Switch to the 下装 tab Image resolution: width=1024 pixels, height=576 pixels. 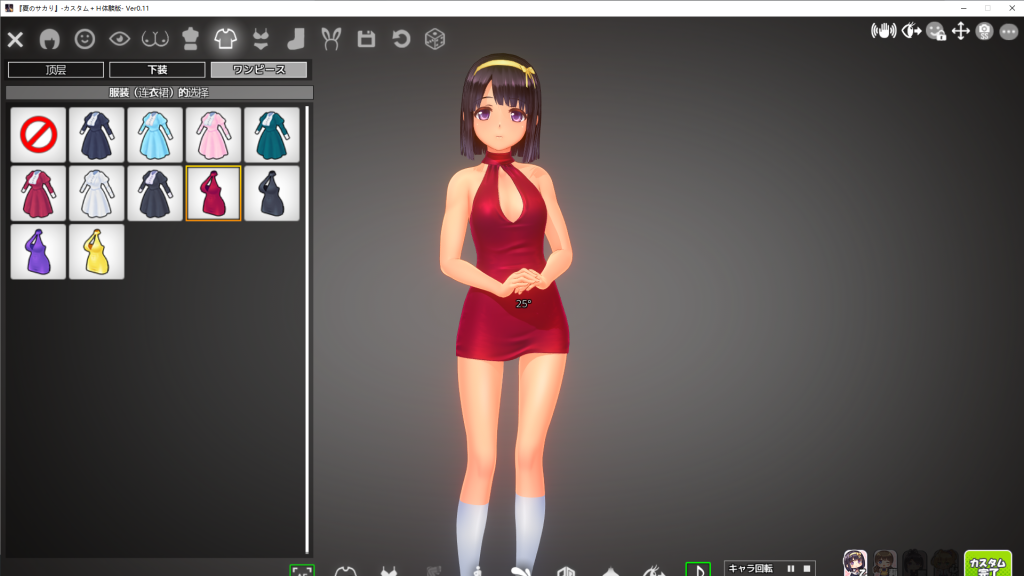[156, 69]
